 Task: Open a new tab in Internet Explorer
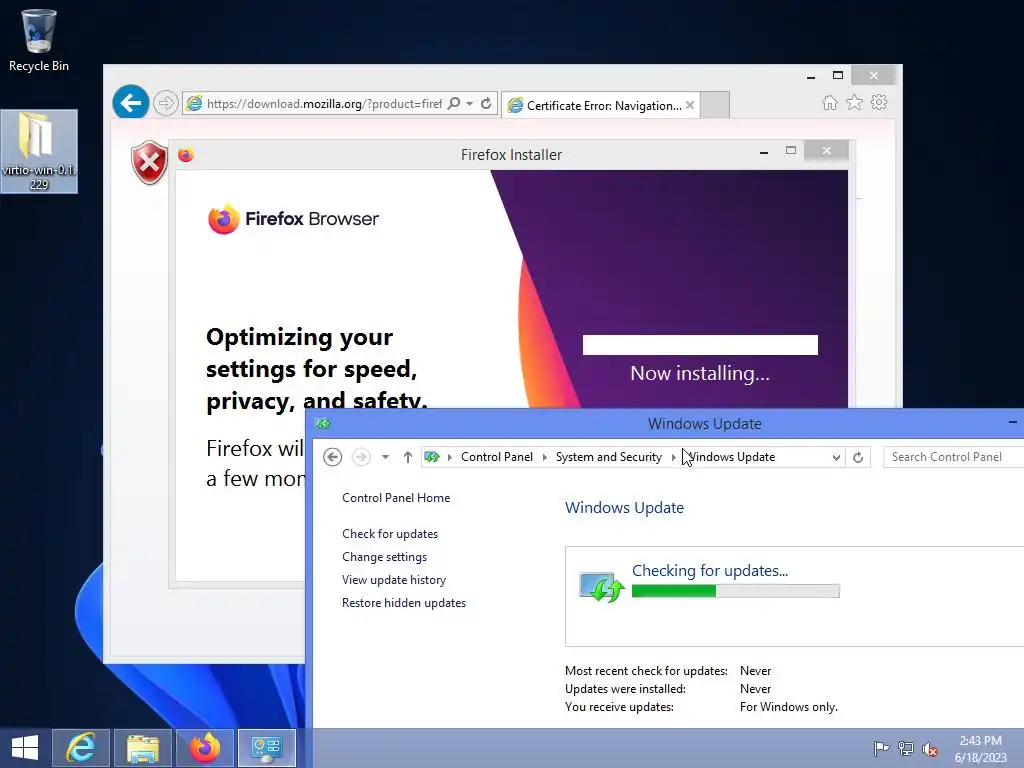click(x=715, y=105)
